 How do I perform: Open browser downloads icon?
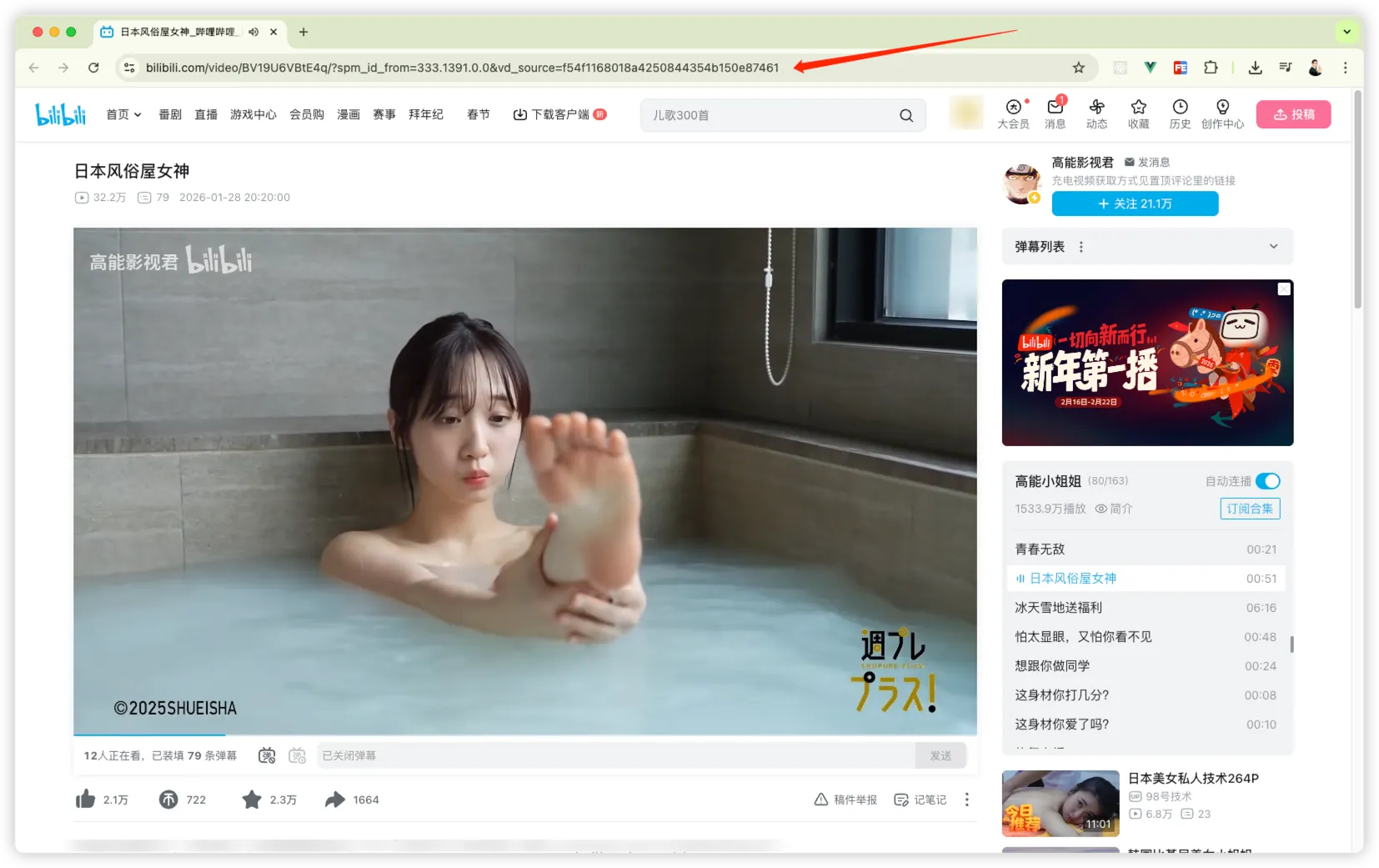click(1255, 68)
